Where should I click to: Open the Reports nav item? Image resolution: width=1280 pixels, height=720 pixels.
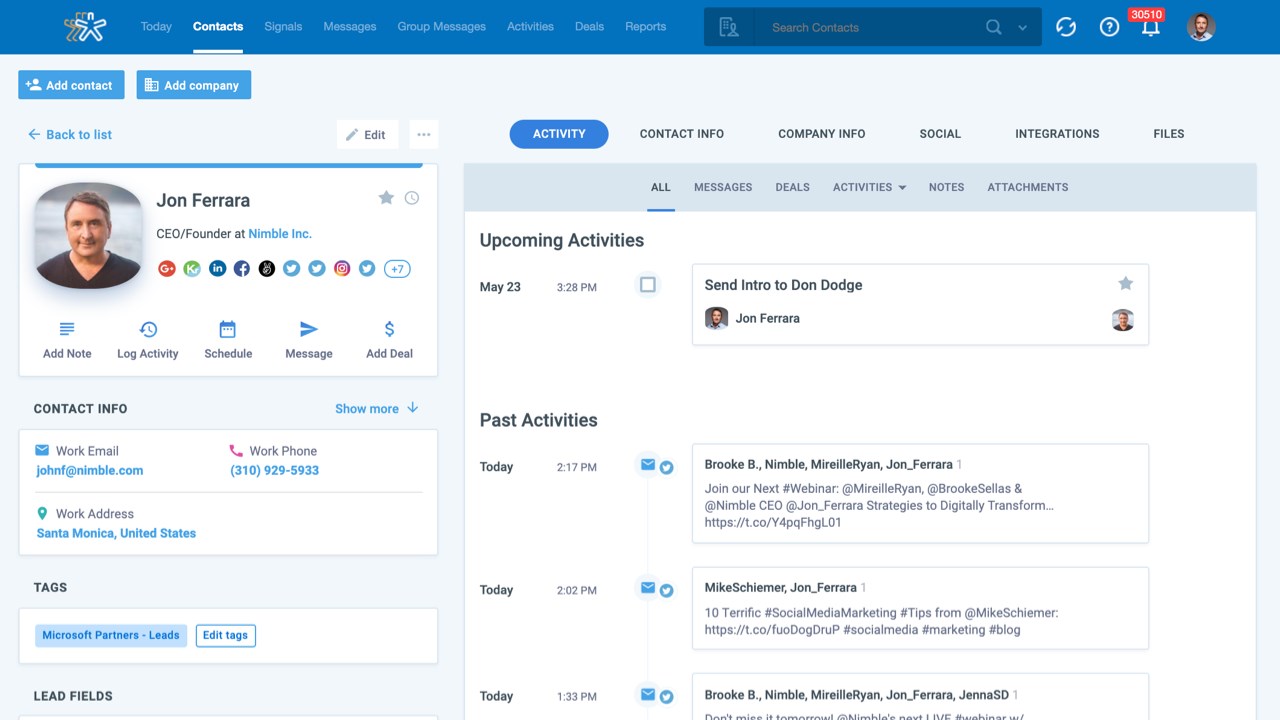pyautogui.click(x=645, y=26)
